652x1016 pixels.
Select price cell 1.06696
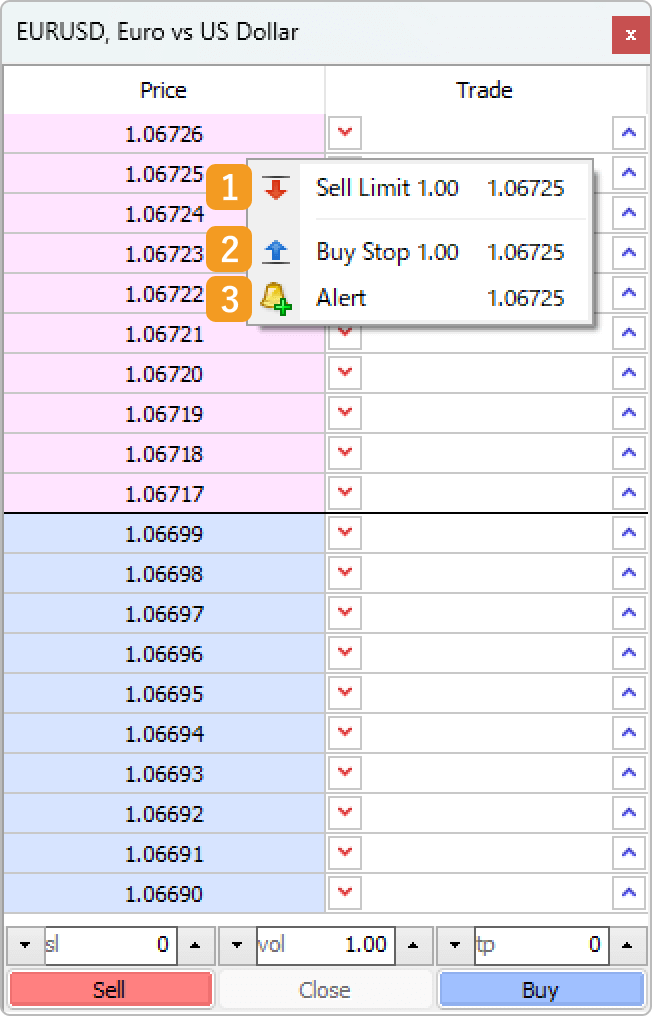click(x=164, y=654)
